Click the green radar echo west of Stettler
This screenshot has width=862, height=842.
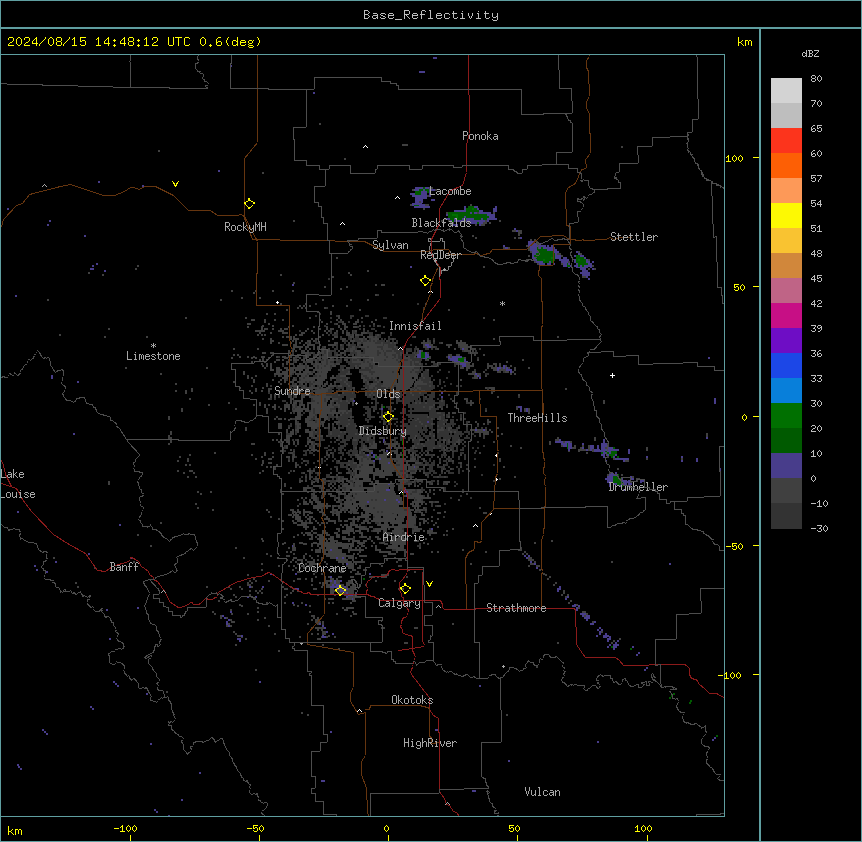[x=545, y=254]
